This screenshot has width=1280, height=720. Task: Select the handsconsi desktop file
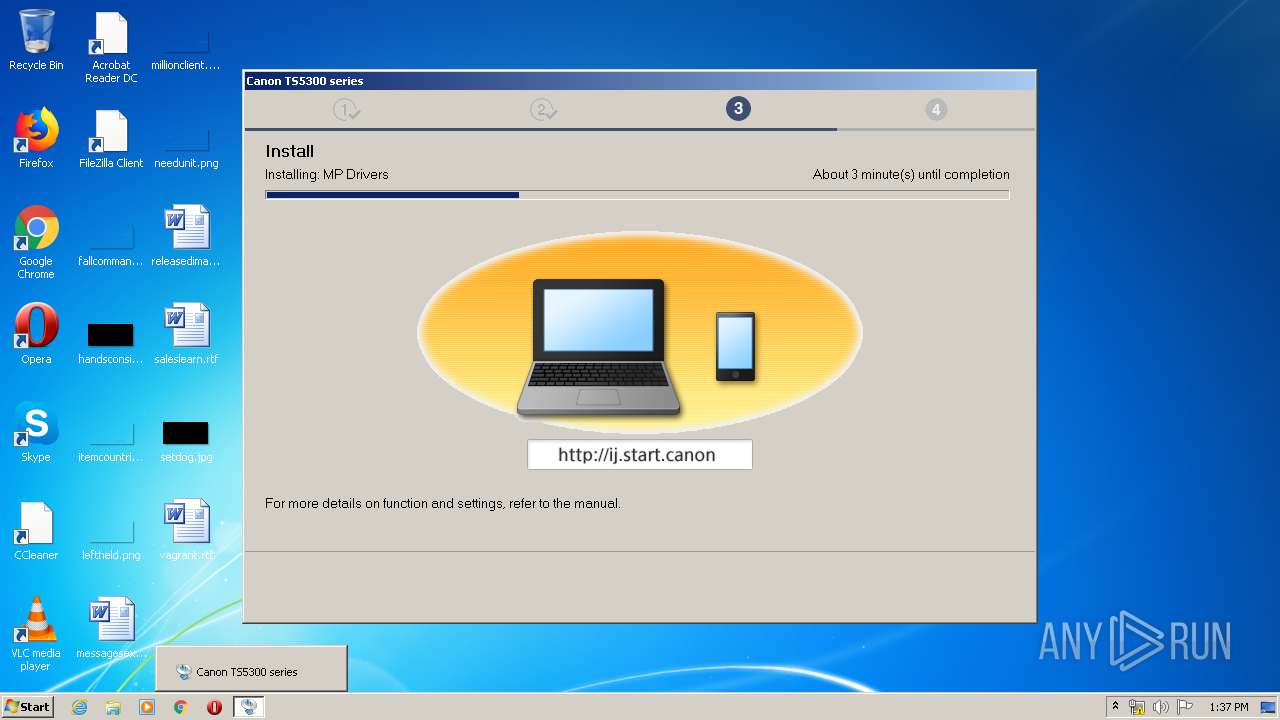[111, 342]
